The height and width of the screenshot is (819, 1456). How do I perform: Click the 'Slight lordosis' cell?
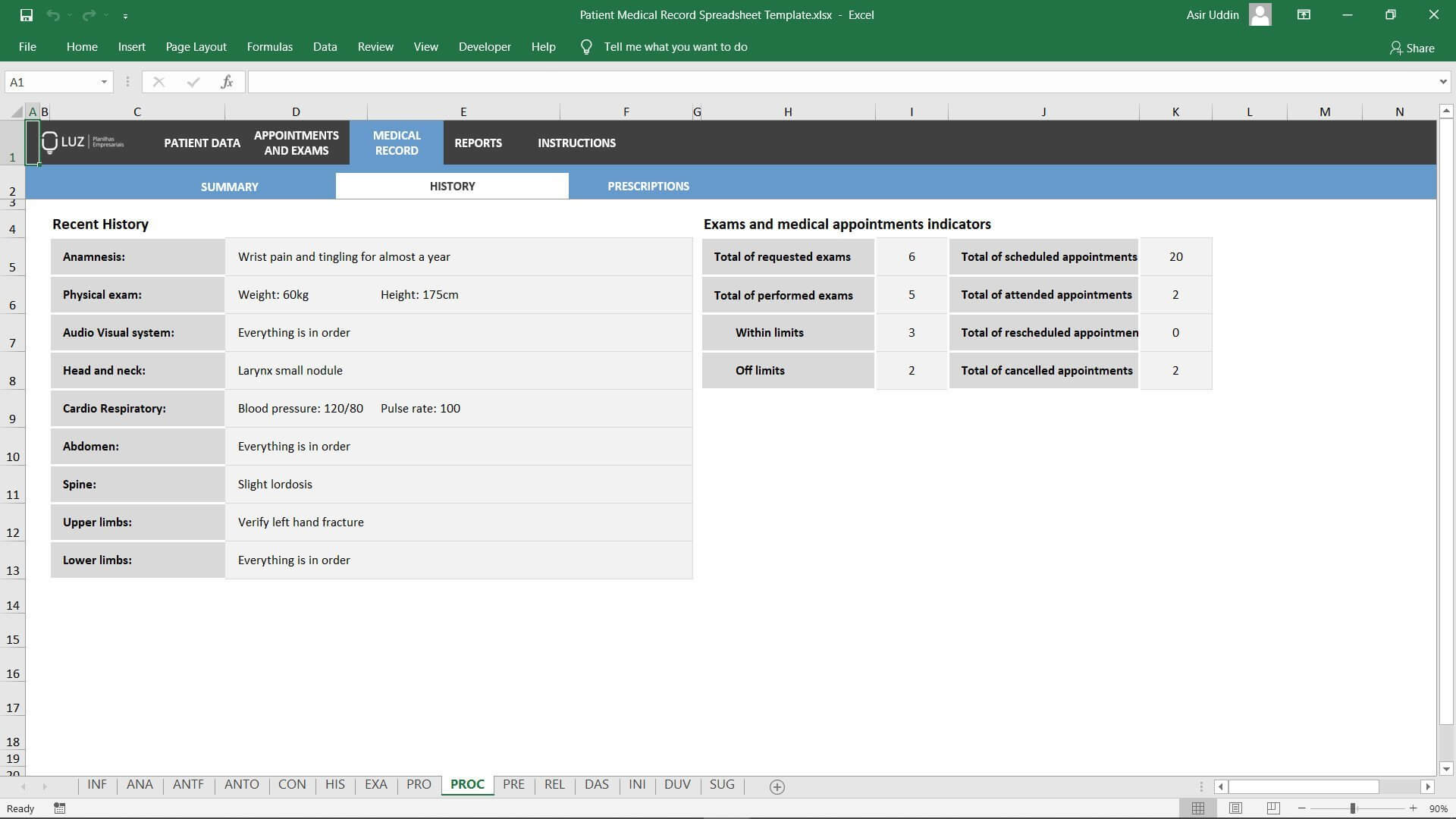[459, 484]
